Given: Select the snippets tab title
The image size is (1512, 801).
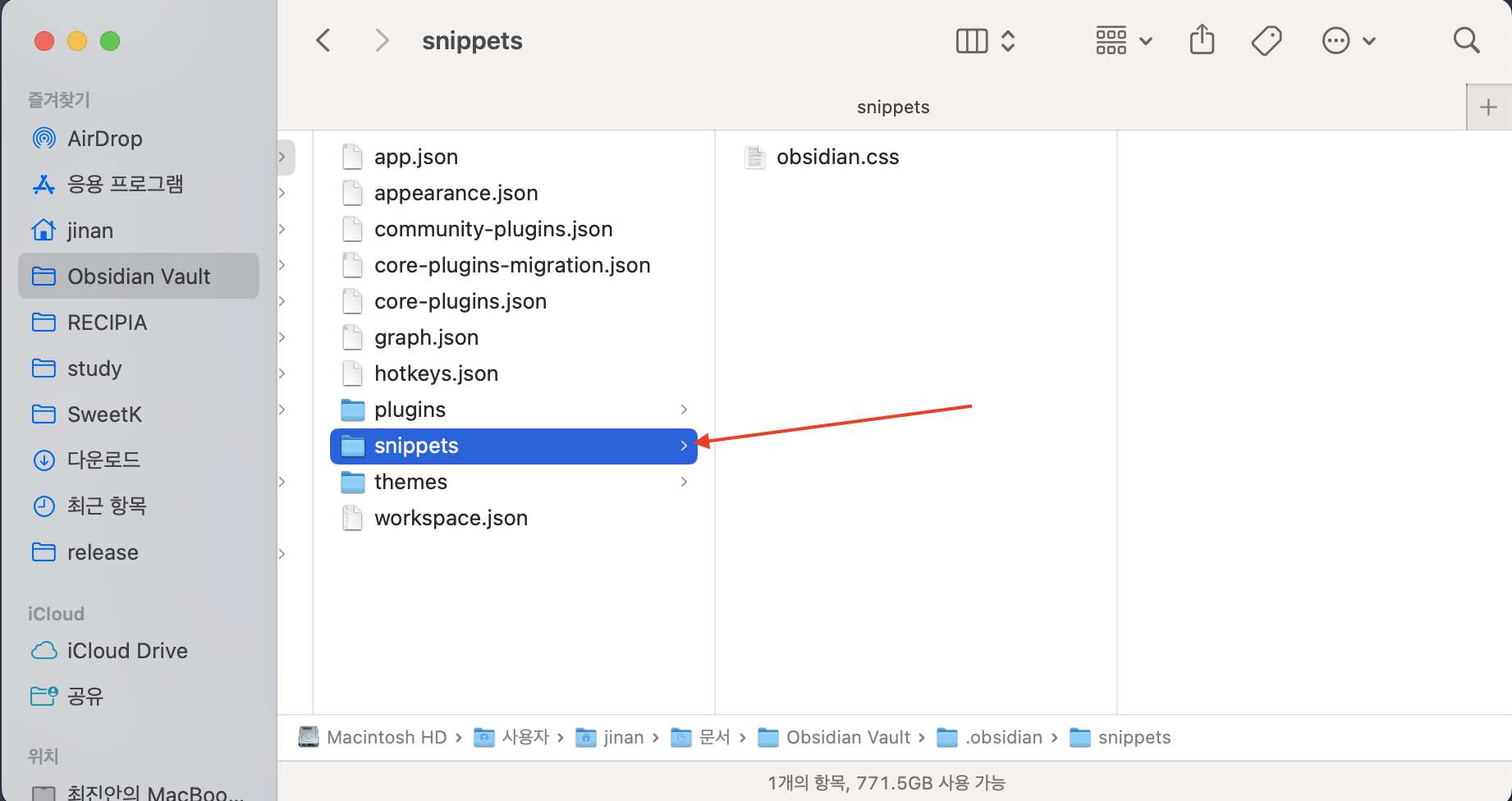Looking at the screenshot, I should tap(893, 108).
